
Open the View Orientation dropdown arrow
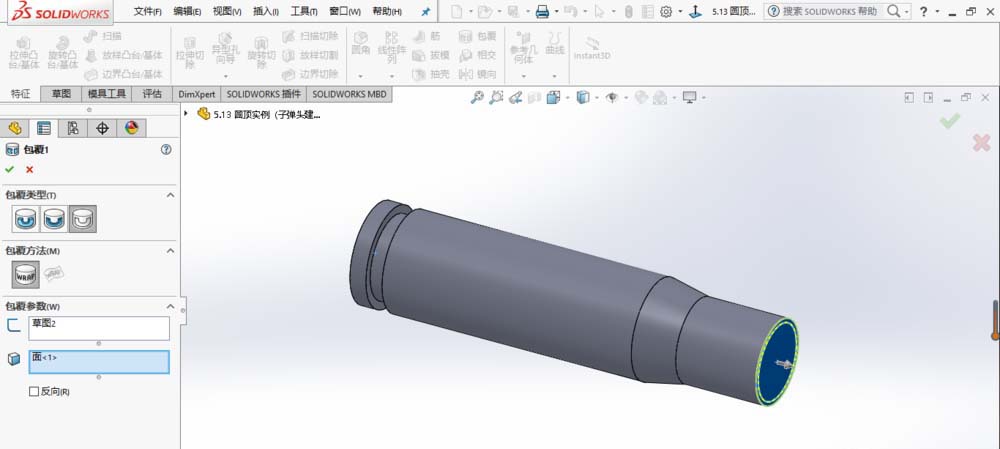click(567, 98)
